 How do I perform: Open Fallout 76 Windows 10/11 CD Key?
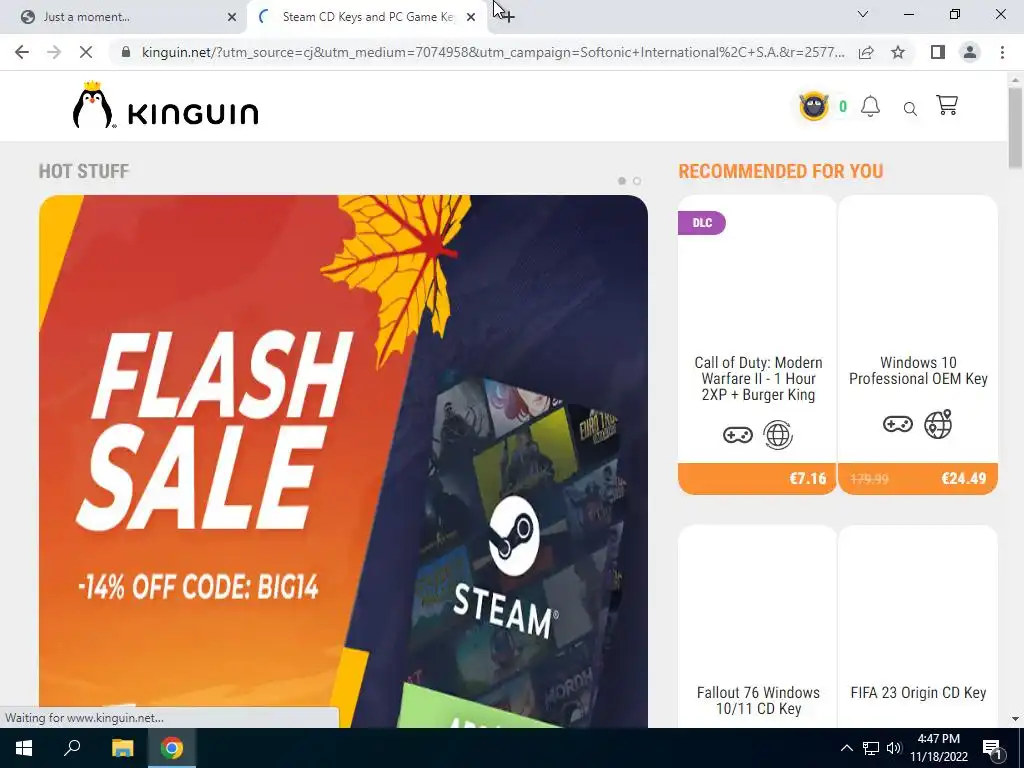[x=758, y=627]
